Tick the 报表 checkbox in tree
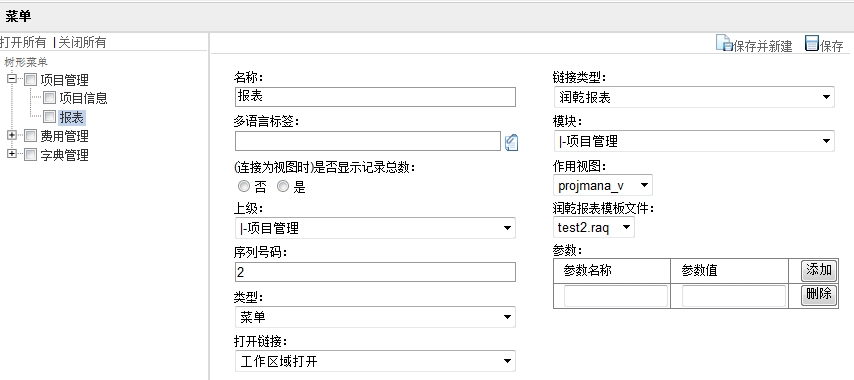854x380 pixels. pyautogui.click(x=50, y=117)
